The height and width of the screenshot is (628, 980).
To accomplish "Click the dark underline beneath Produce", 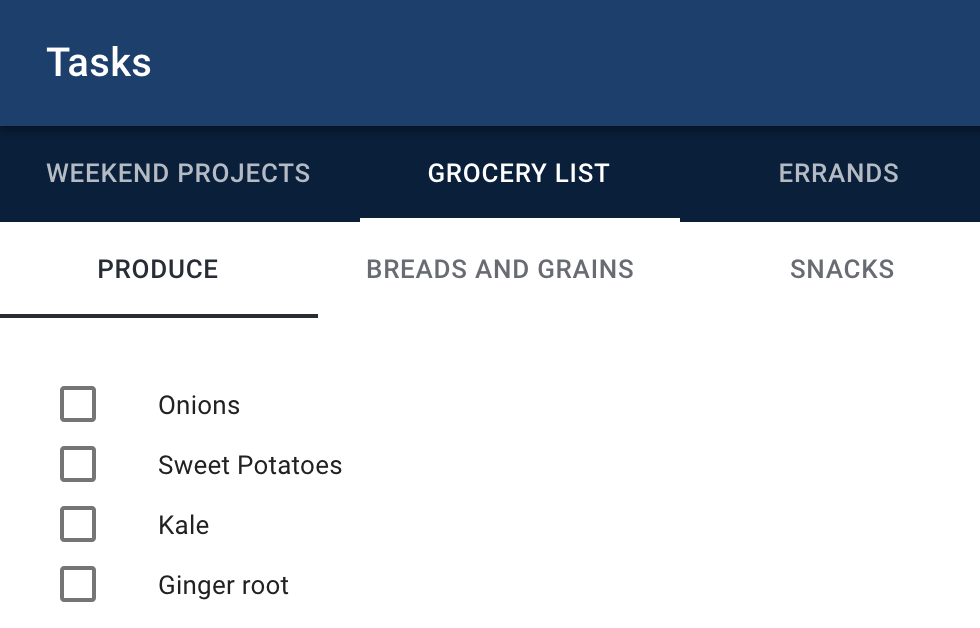I will pos(159,316).
